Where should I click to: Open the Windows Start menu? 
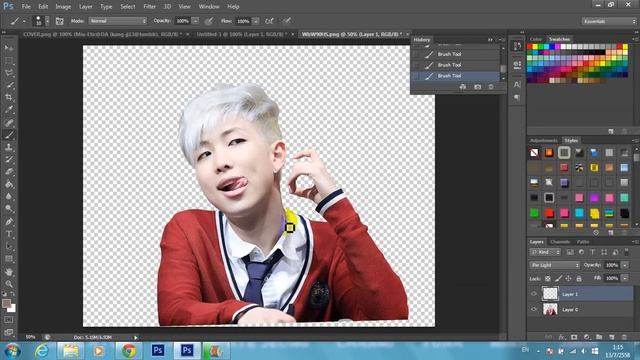coord(12,351)
